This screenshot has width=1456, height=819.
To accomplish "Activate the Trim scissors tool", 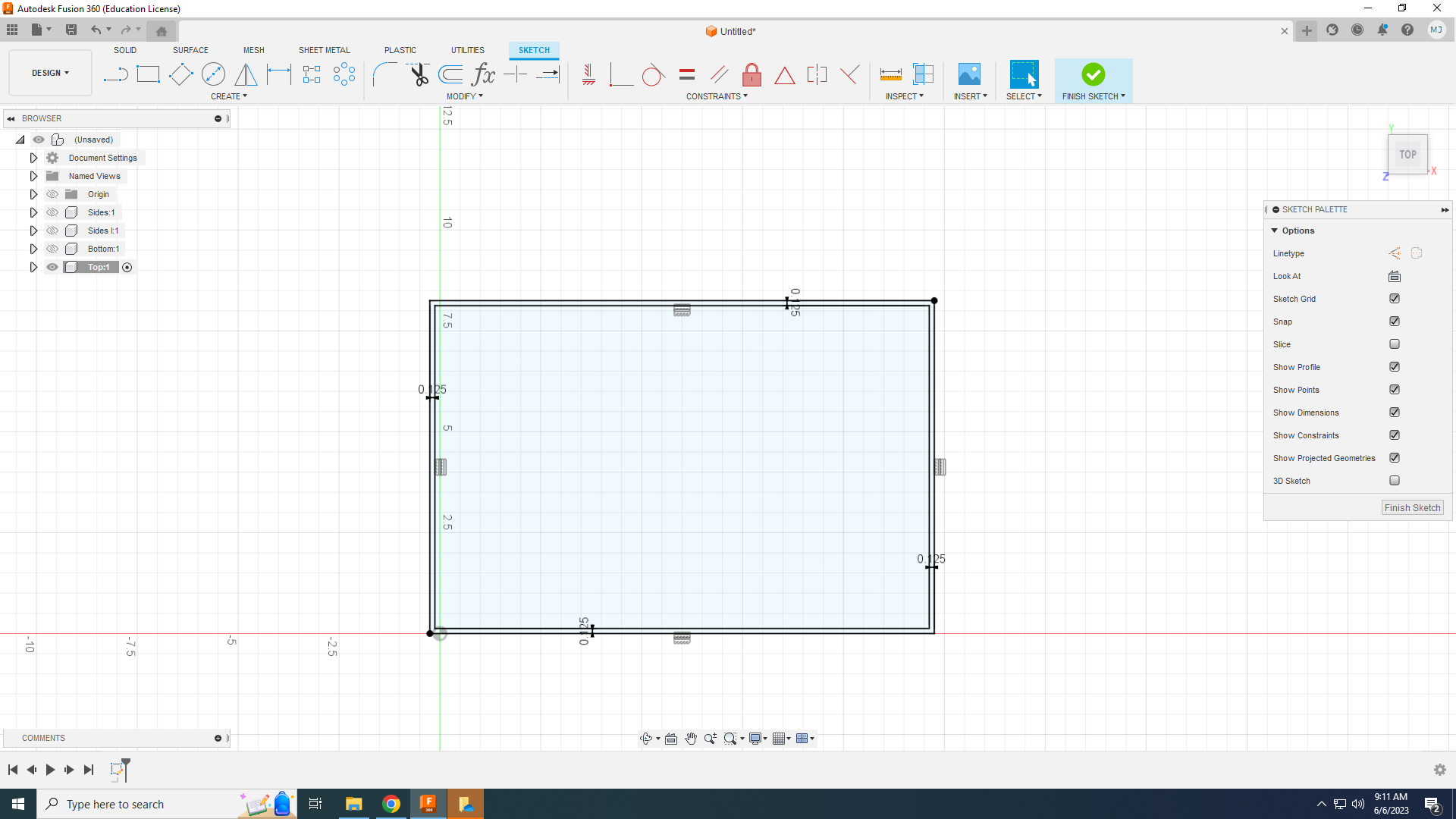I will coord(419,74).
